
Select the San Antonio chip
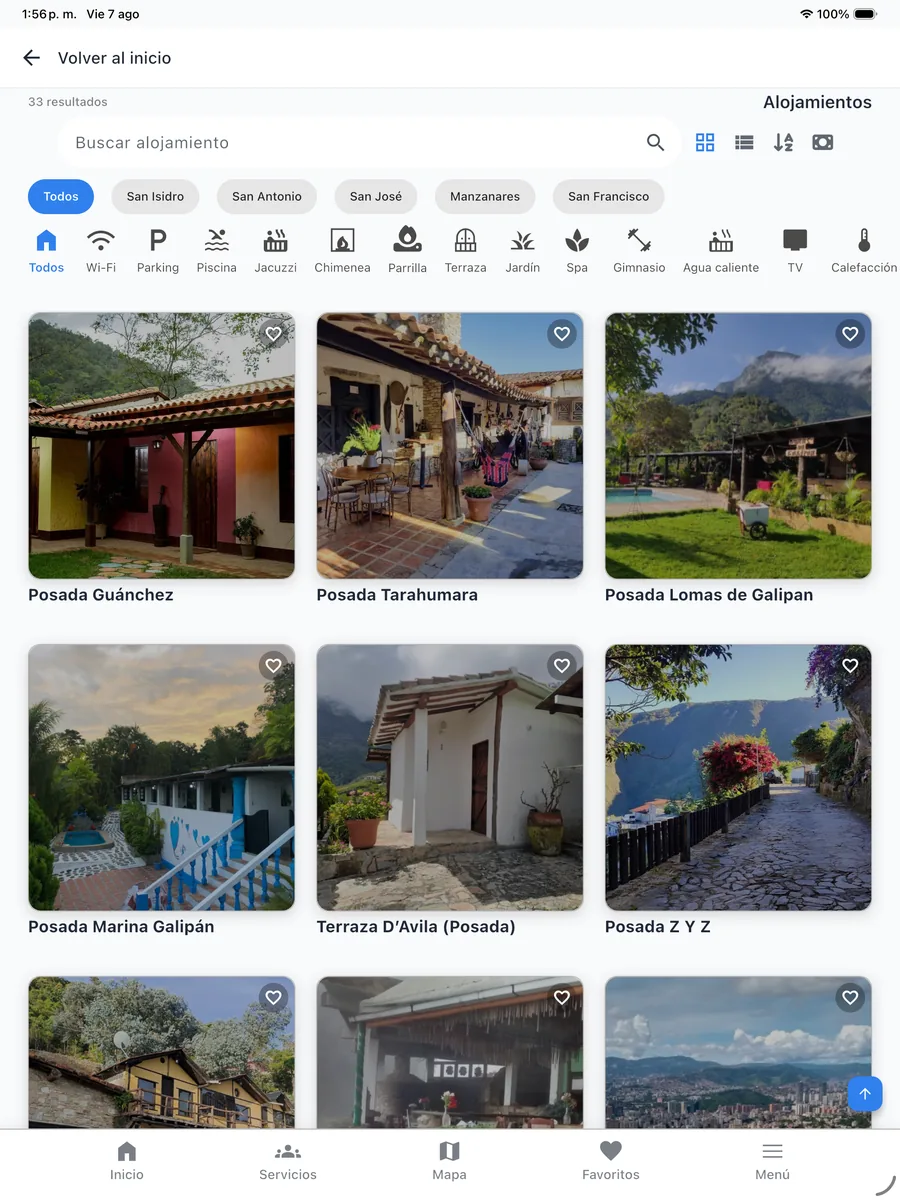(267, 197)
